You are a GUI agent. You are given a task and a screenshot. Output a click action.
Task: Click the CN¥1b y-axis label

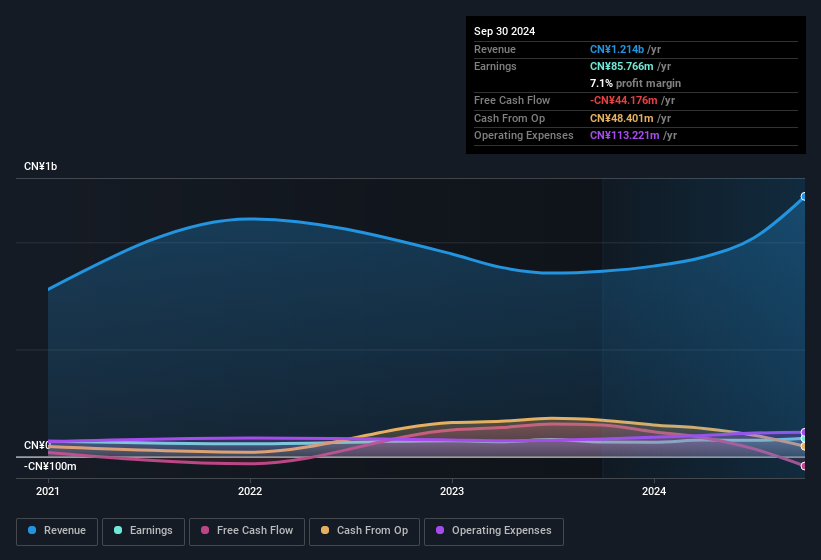40,166
